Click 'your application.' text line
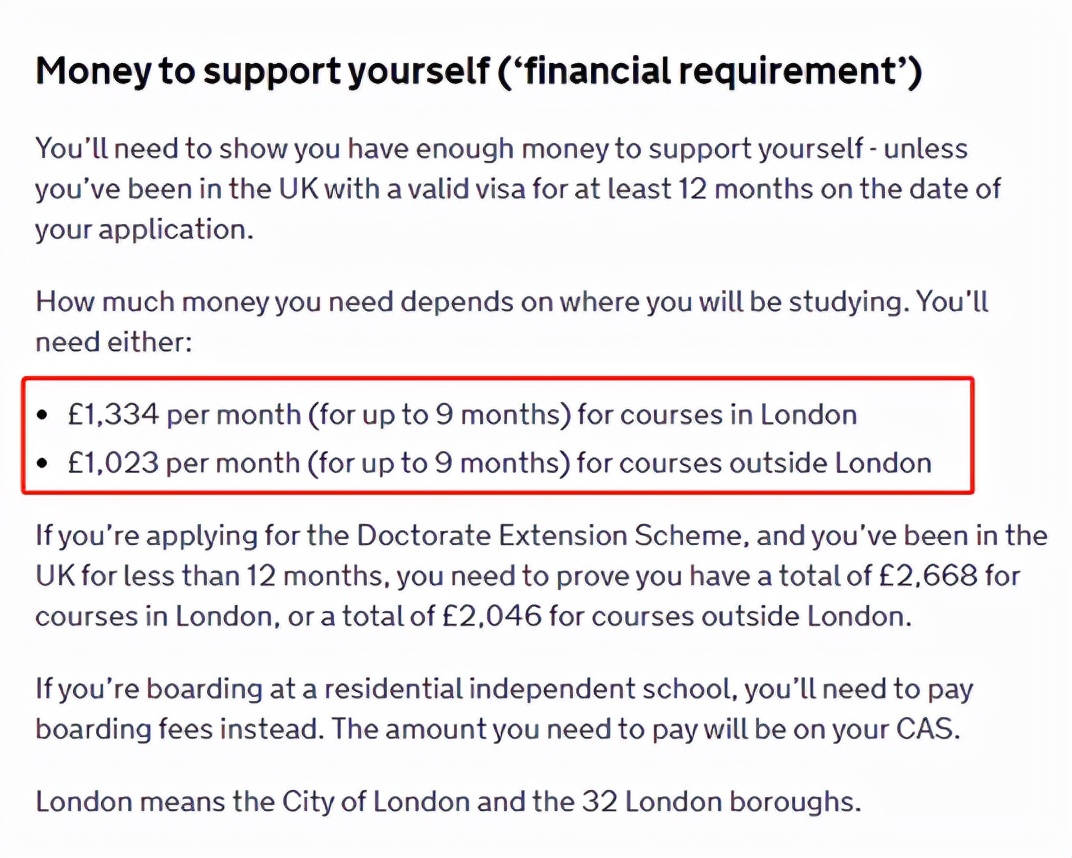This screenshot has height=858, width=1072. click(x=144, y=230)
